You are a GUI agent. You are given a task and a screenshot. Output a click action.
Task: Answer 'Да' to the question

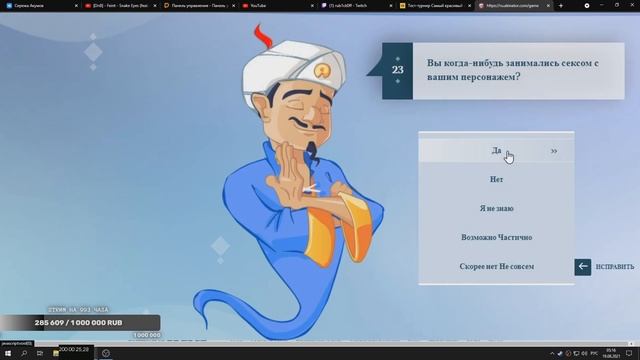[496, 151]
